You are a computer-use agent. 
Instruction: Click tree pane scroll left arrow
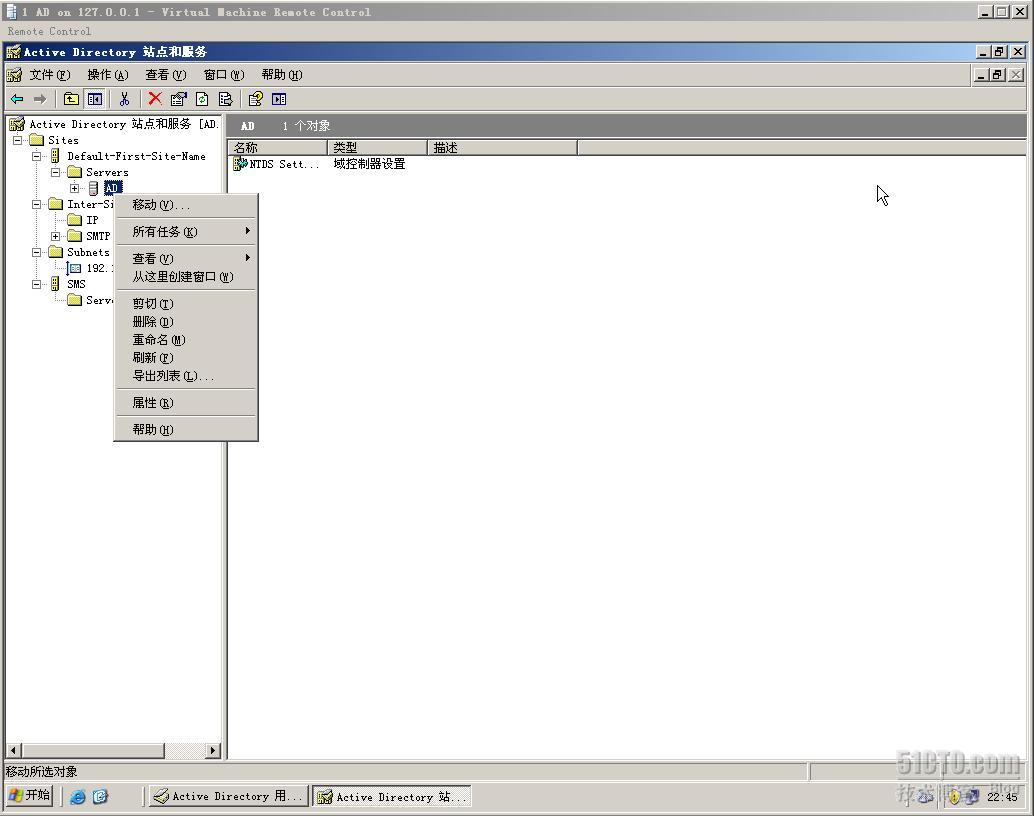click(x=13, y=751)
